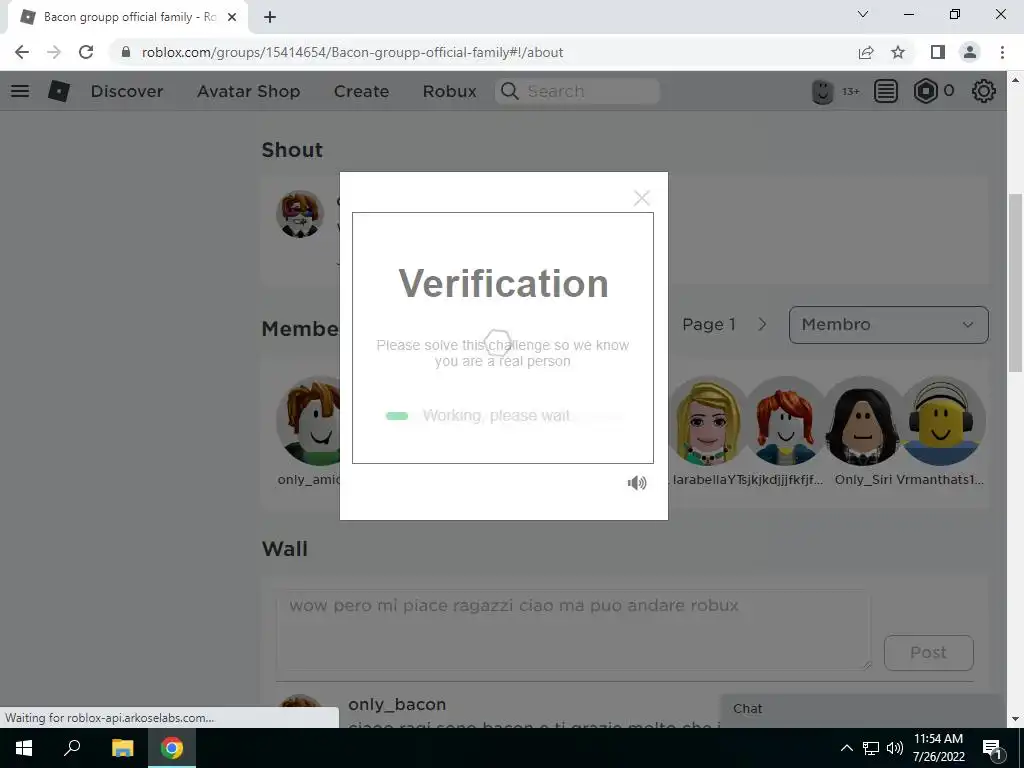This screenshot has width=1024, height=768.
Task: Focus the Roblox Search field
Action: [577, 91]
